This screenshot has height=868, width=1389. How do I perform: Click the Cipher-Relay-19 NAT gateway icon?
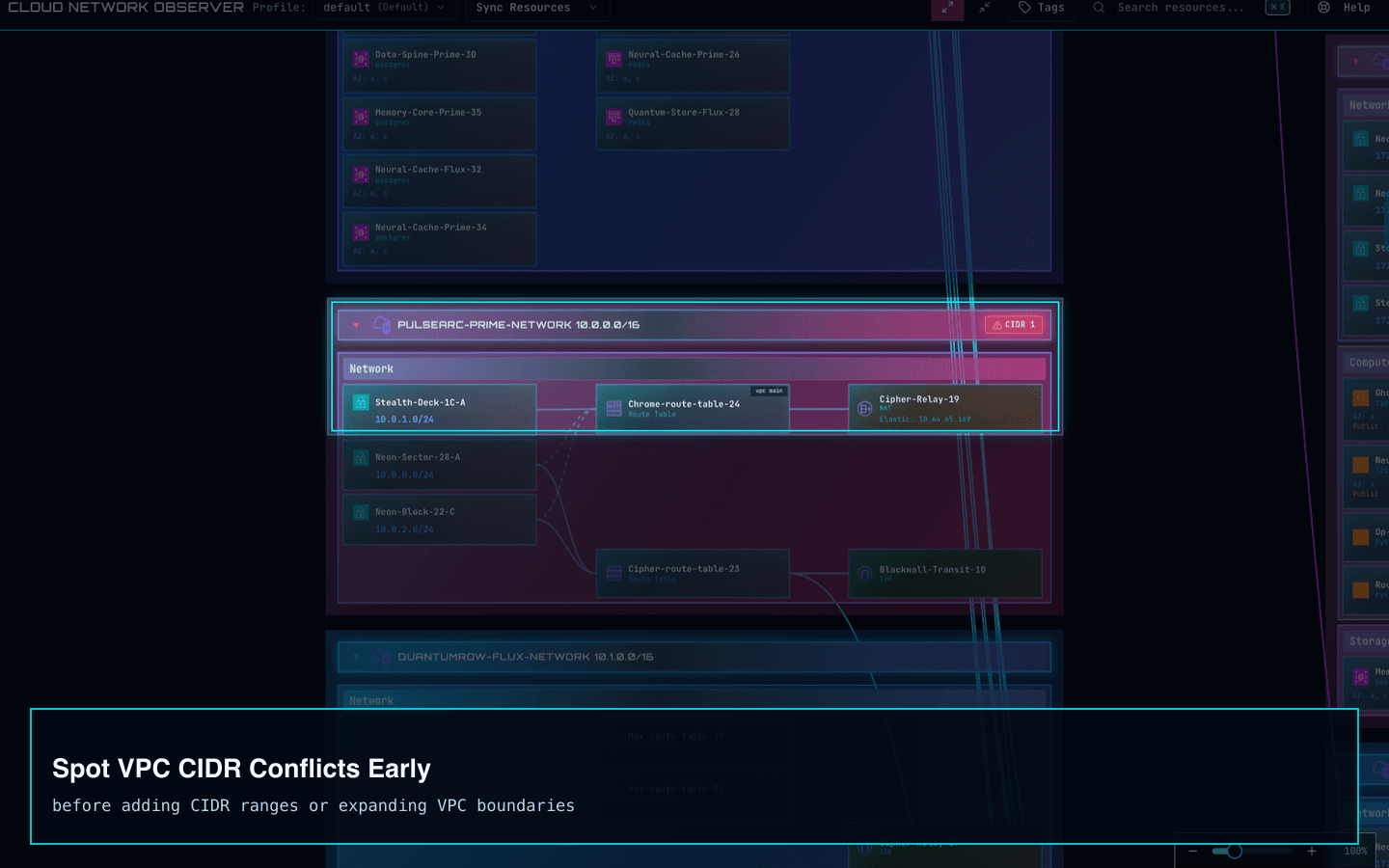(865, 409)
